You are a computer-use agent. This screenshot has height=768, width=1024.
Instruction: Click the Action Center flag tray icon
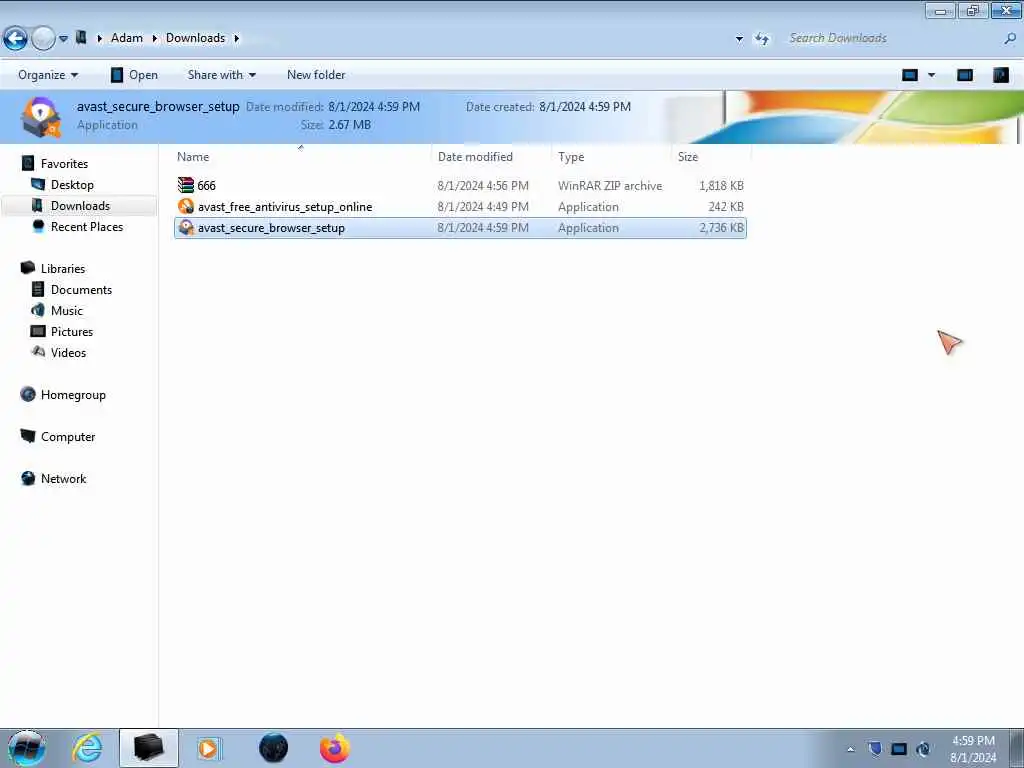[x=875, y=749]
